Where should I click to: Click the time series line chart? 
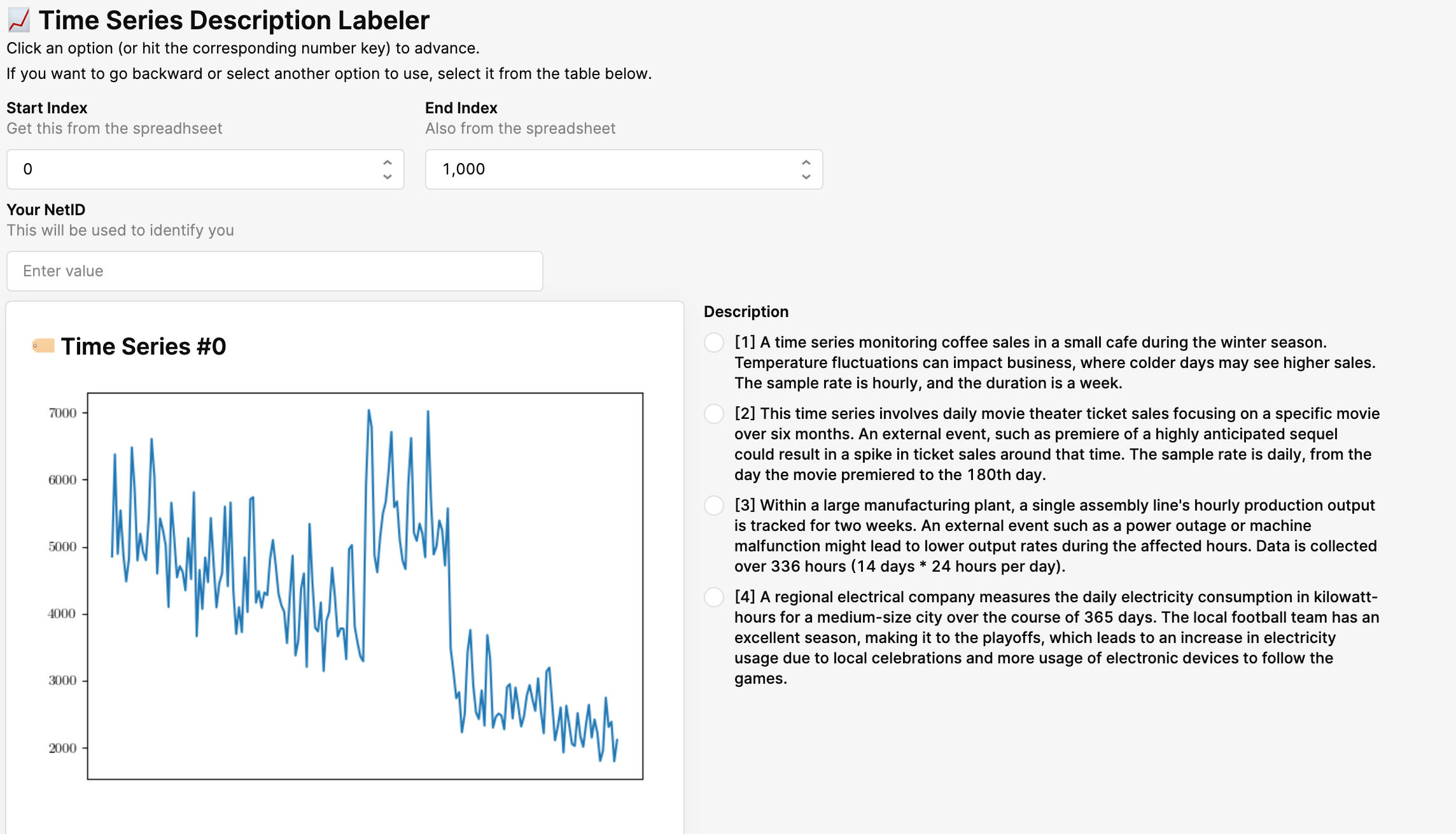(x=365, y=586)
